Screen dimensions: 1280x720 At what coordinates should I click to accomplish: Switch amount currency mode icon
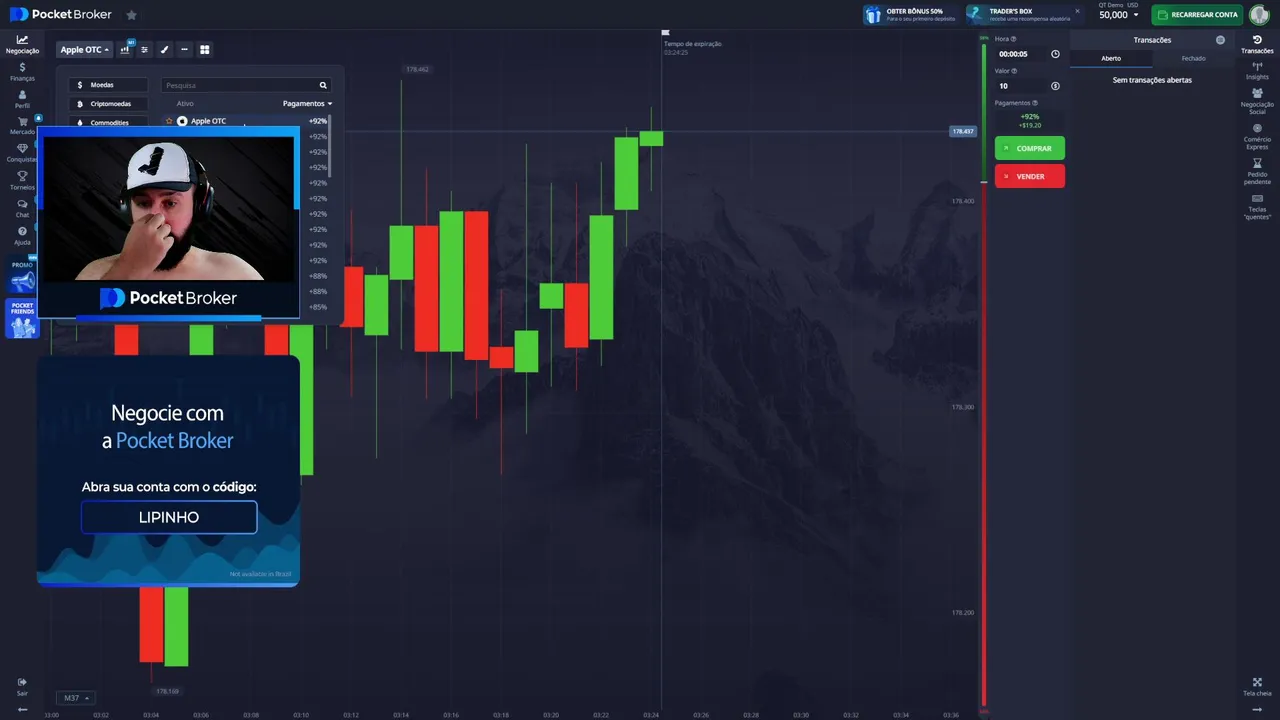point(1055,86)
